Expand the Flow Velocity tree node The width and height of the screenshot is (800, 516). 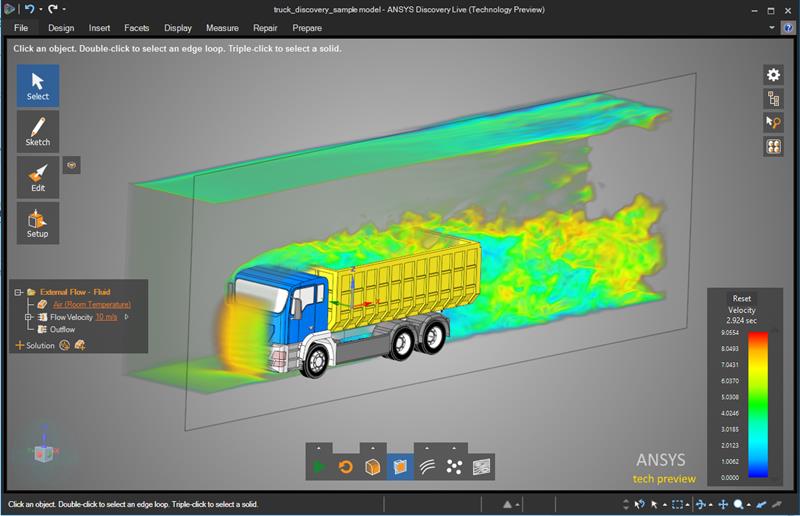tap(29, 317)
